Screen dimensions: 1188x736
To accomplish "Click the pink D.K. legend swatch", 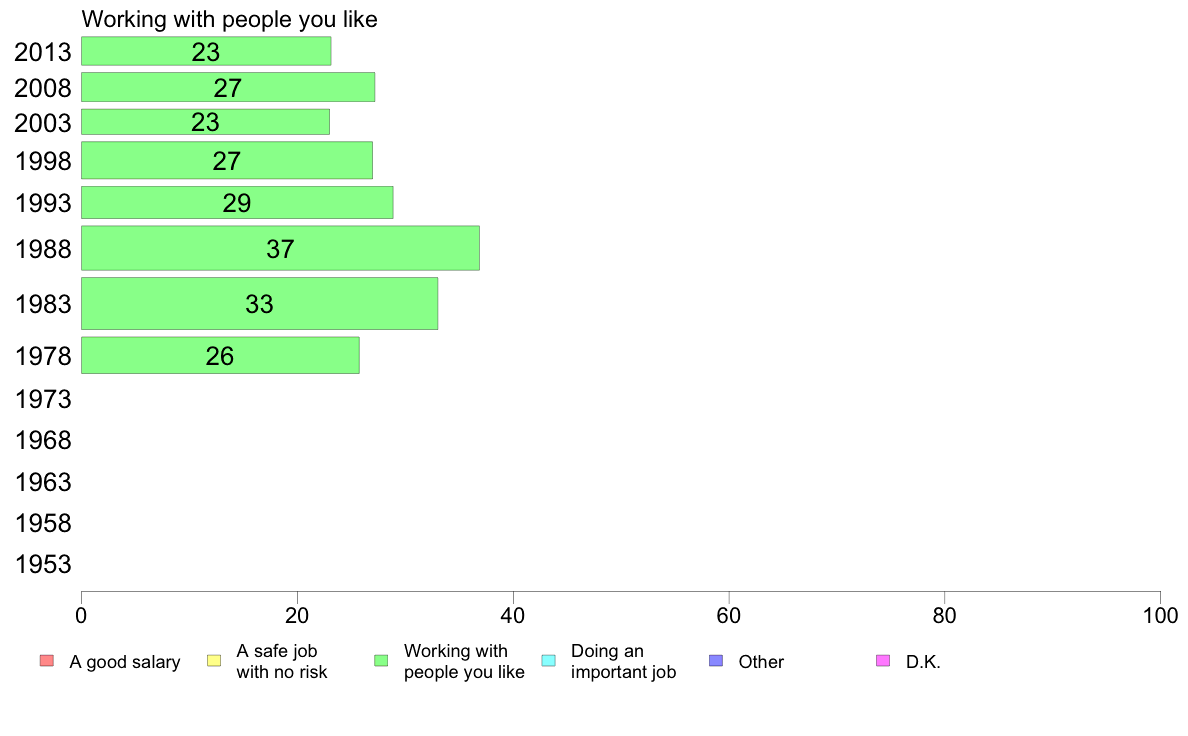I will click(x=883, y=661).
